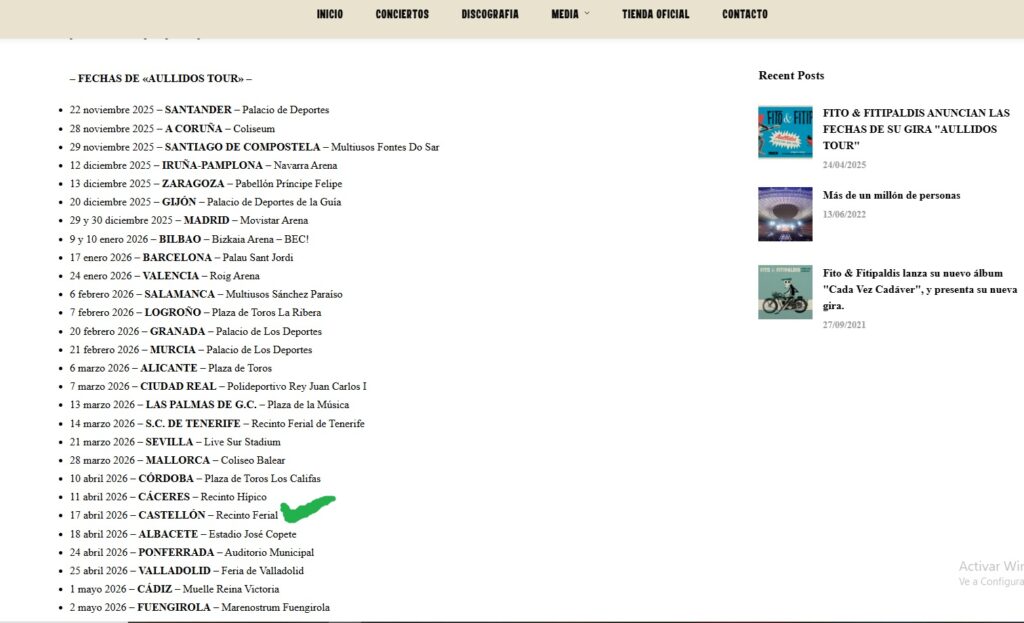
Task: Open the DISCOGRAFIA menu item
Action: (x=489, y=14)
